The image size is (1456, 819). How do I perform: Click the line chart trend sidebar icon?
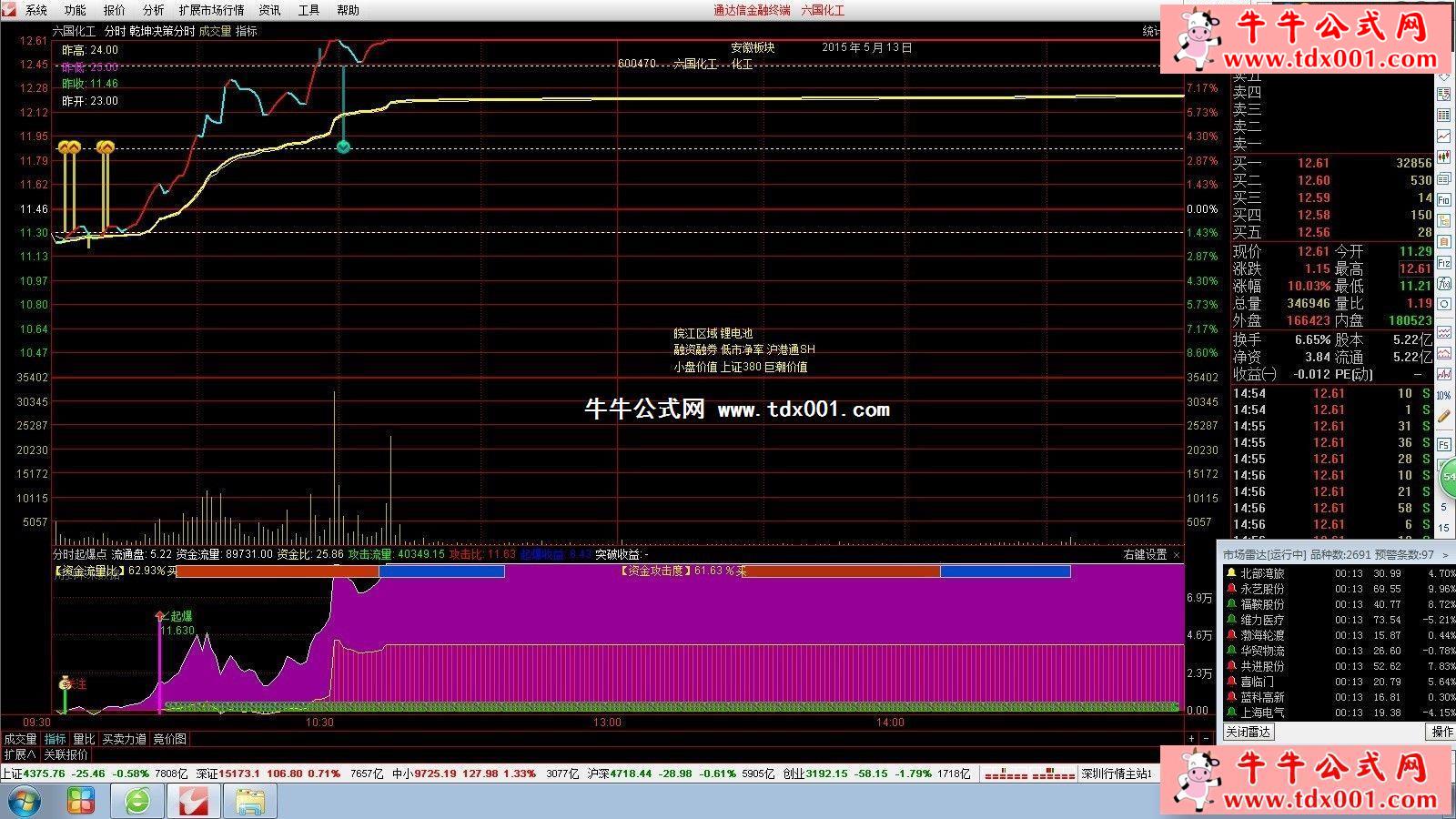pos(1444,136)
